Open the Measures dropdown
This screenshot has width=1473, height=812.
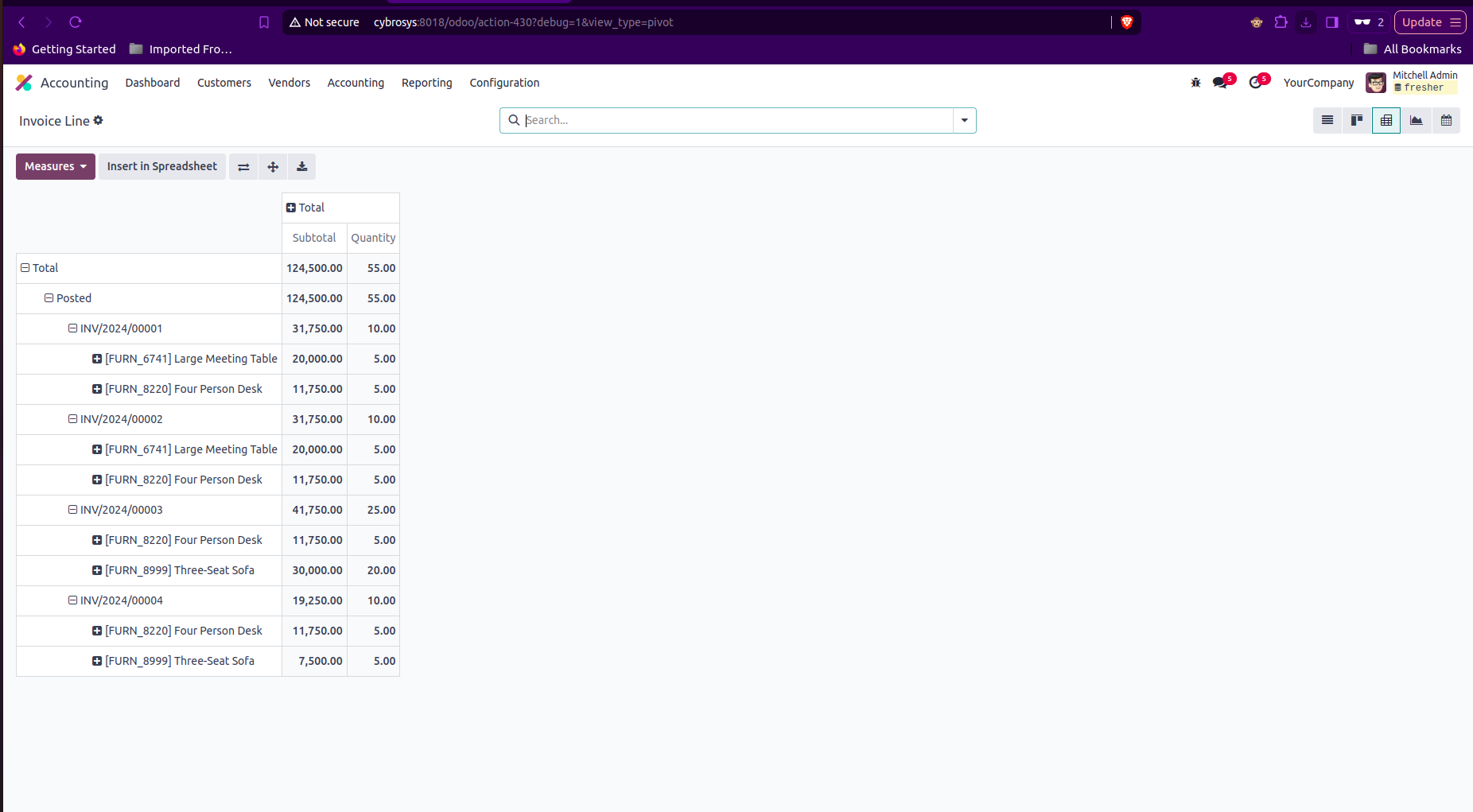(x=56, y=166)
